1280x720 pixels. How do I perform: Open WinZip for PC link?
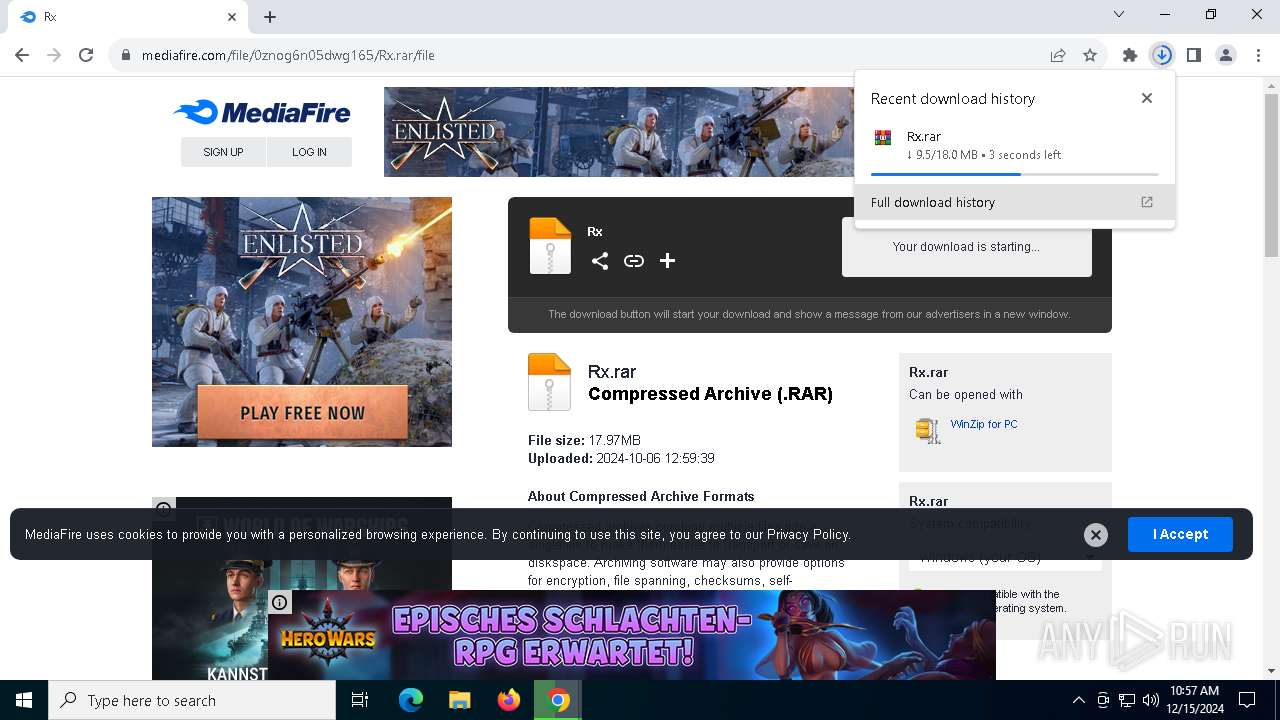point(984,424)
